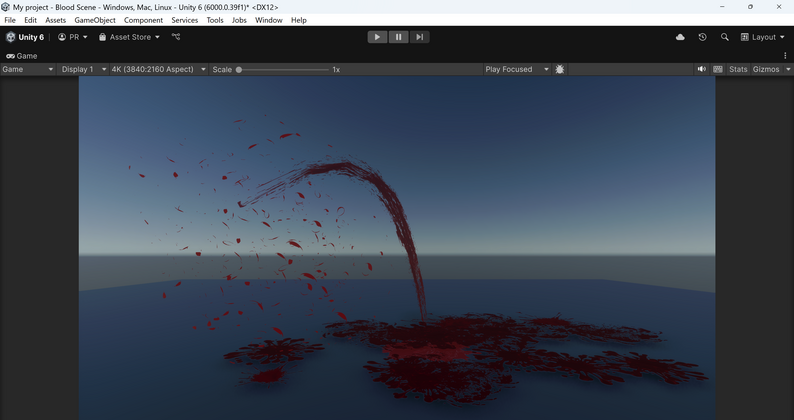Open the Play Focused dropdown
The height and width of the screenshot is (420, 794).
click(x=517, y=69)
